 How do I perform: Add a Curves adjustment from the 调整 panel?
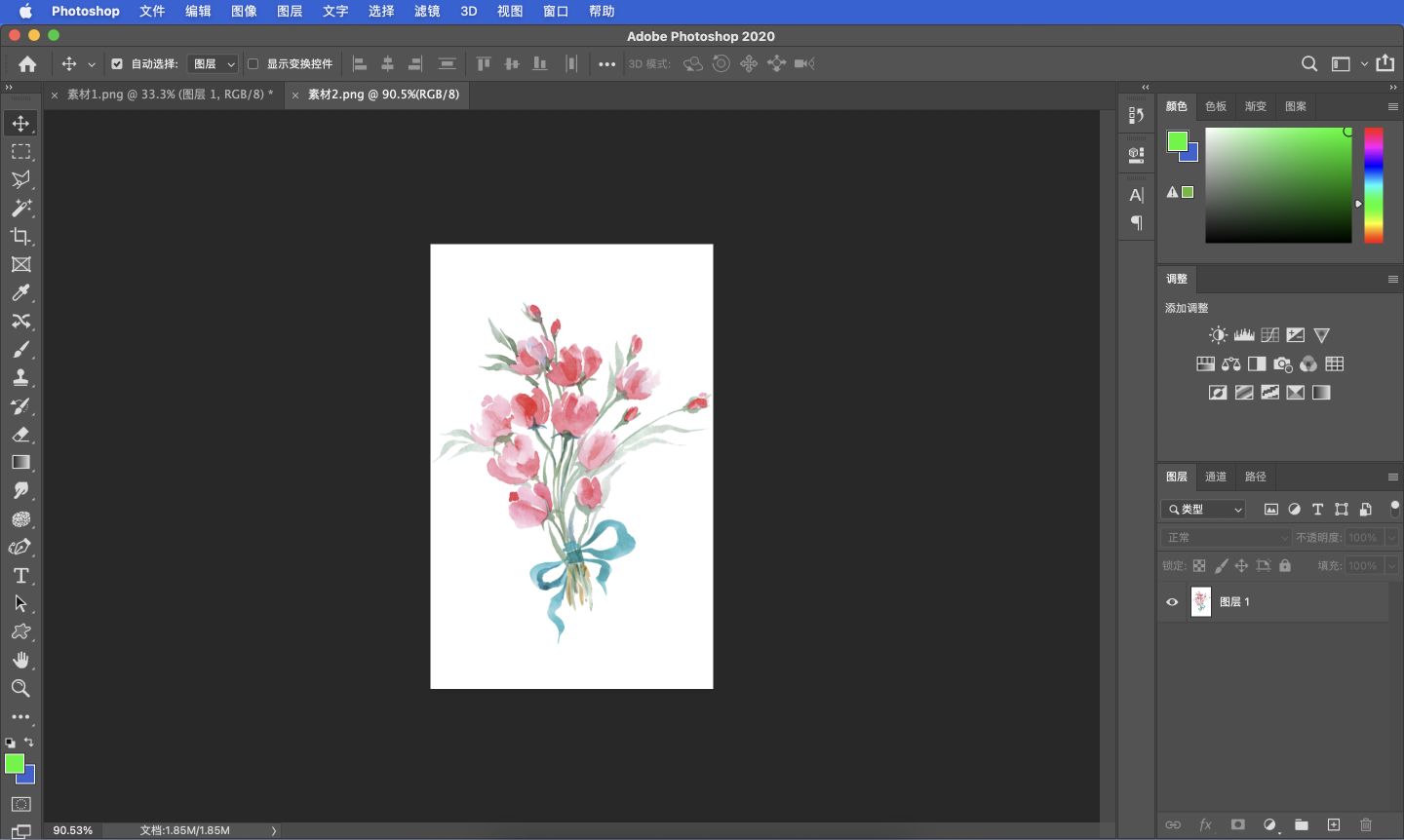coord(1269,334)
